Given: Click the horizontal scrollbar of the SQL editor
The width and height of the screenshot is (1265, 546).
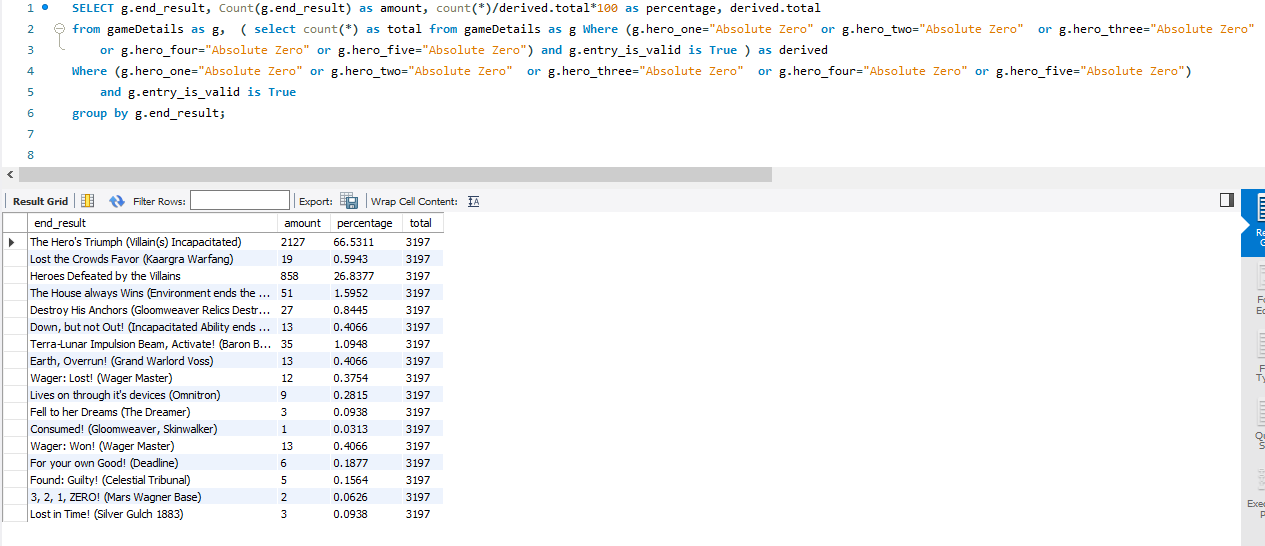Looking at the screenshot, I should pyautogui.click(x=395, y=174).
